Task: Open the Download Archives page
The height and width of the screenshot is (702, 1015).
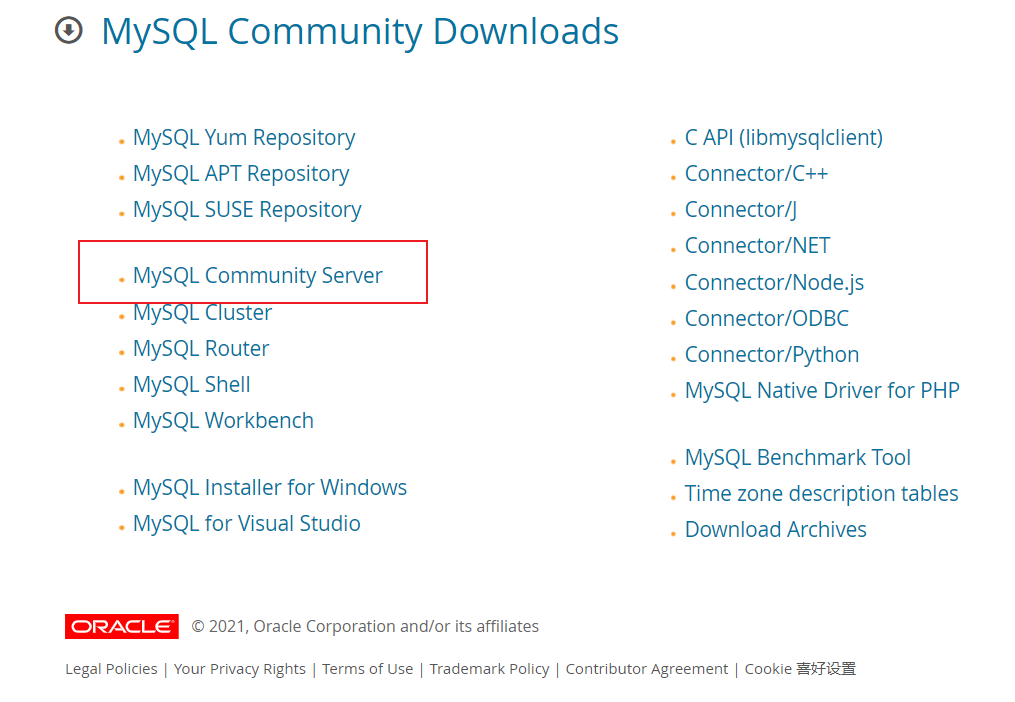Action: [x=775, y=529]
